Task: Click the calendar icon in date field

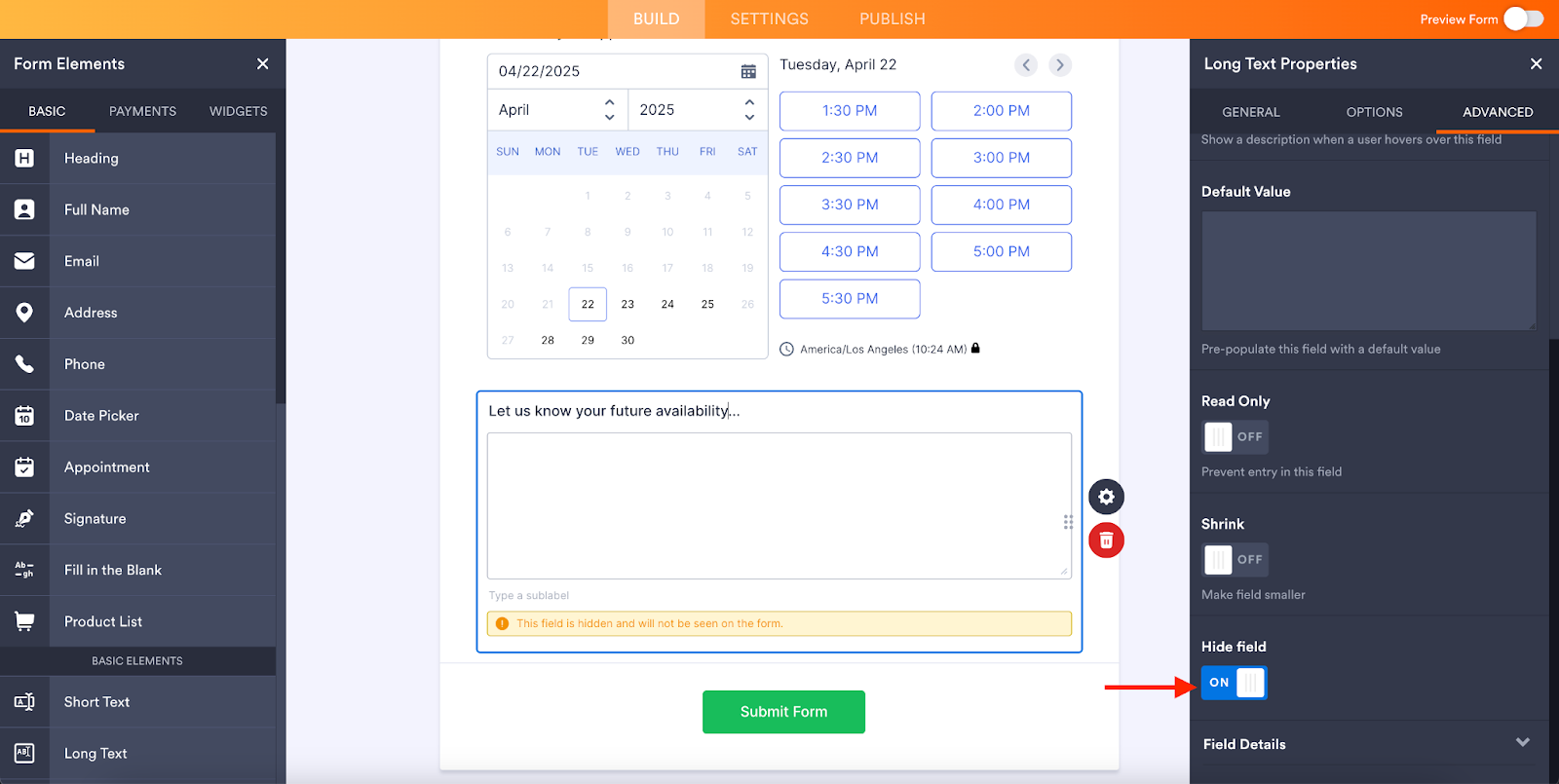Action: (748, 71)
